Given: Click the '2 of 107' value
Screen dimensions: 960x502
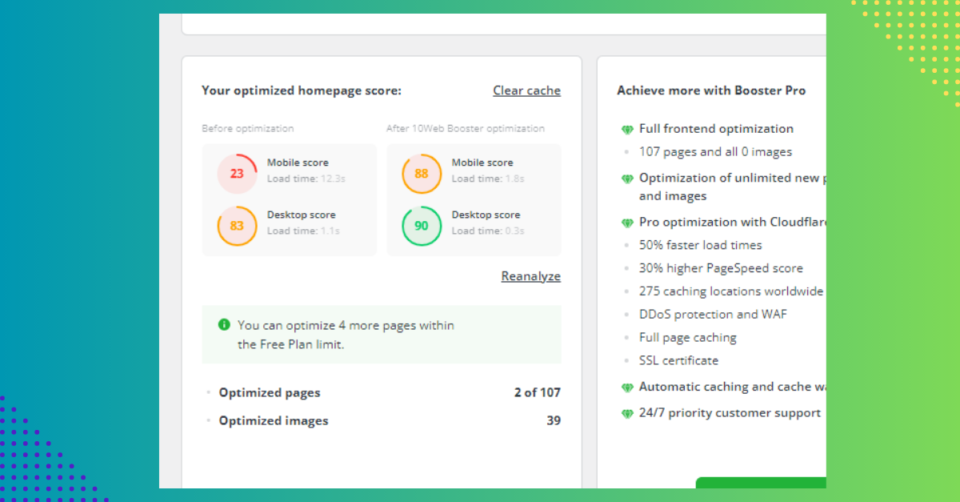Looking at the screenshot, I should click(537, 392).
